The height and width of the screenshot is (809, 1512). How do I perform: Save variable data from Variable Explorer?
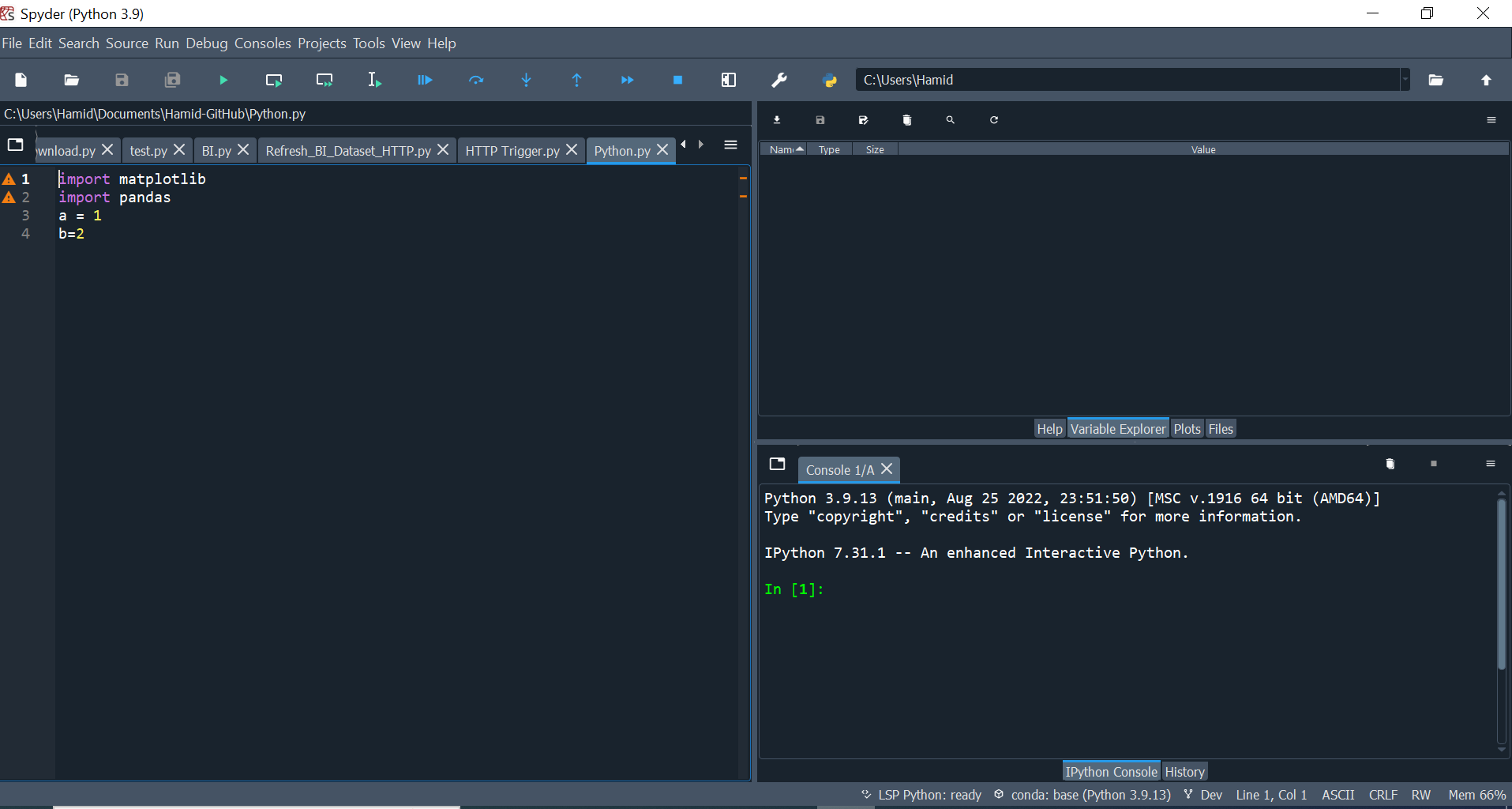(820, 120)
